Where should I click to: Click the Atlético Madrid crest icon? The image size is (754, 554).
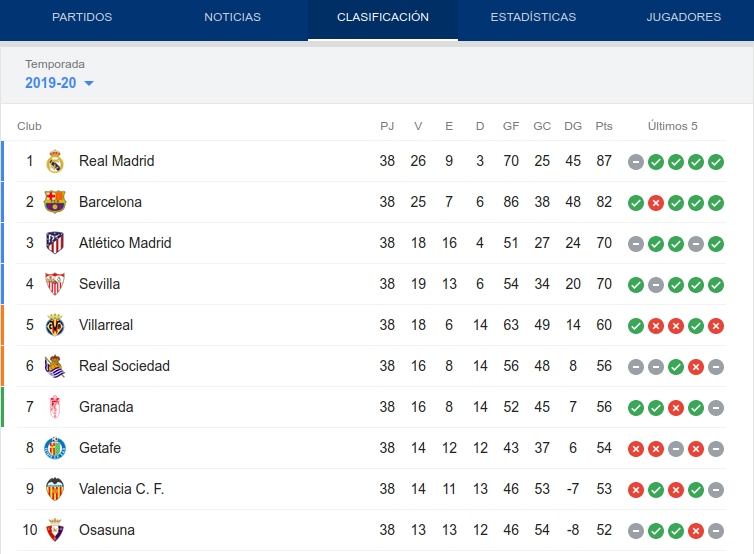55,243
